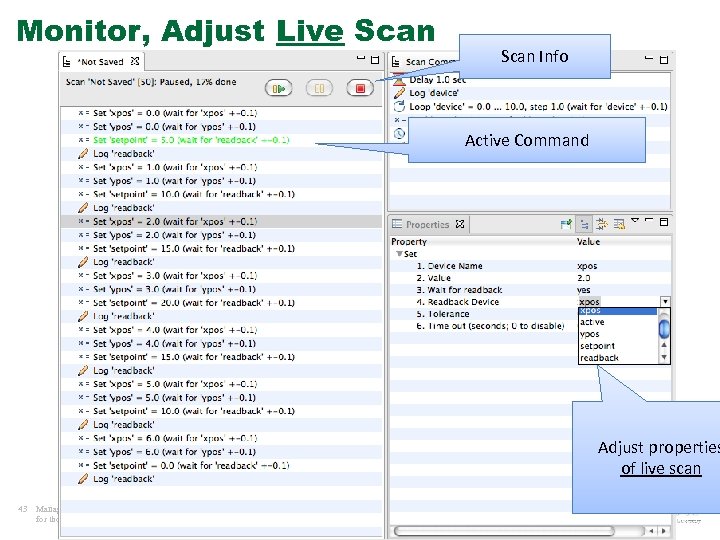Click right arrow of Properties horizontal scrollbar
The width and height of the screenshot is (720, 540).
pyautogui.click(x=664, y=531)
